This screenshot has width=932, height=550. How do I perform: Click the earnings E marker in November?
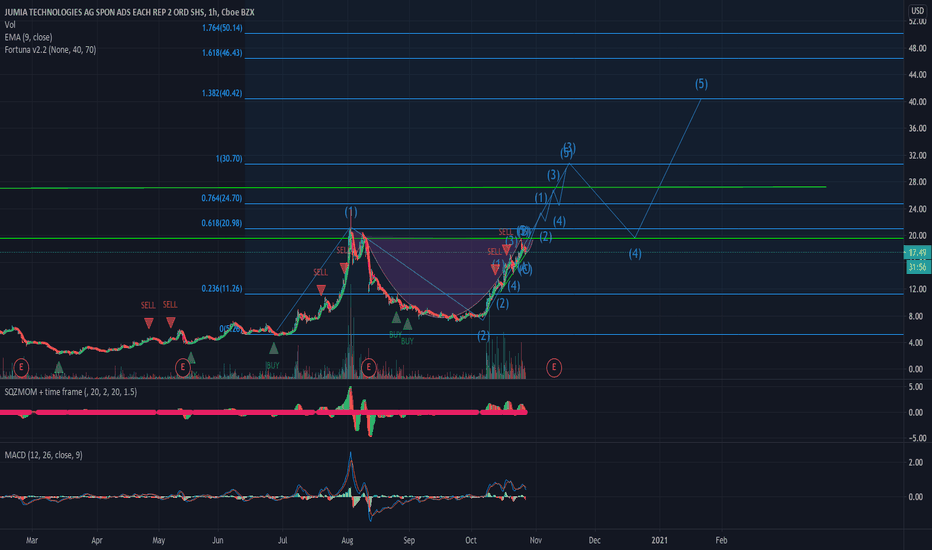click(554, 367)
